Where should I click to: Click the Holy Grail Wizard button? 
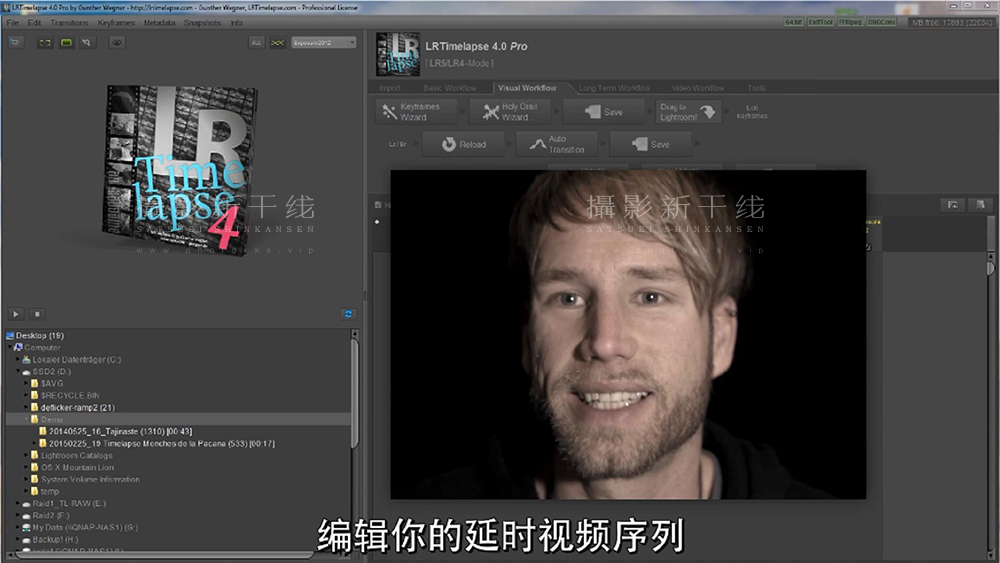pyautogui.click(x=510, y=112)
